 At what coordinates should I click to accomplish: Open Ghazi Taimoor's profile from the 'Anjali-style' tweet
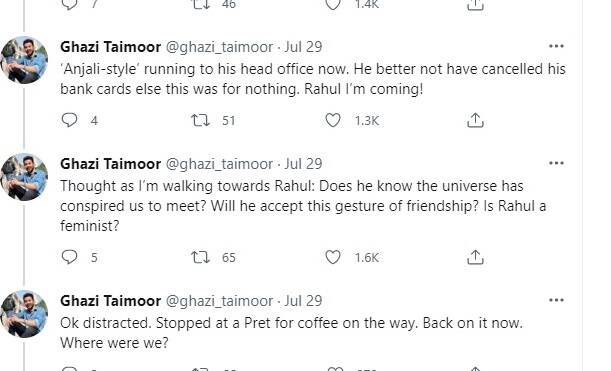coord(111,47)
